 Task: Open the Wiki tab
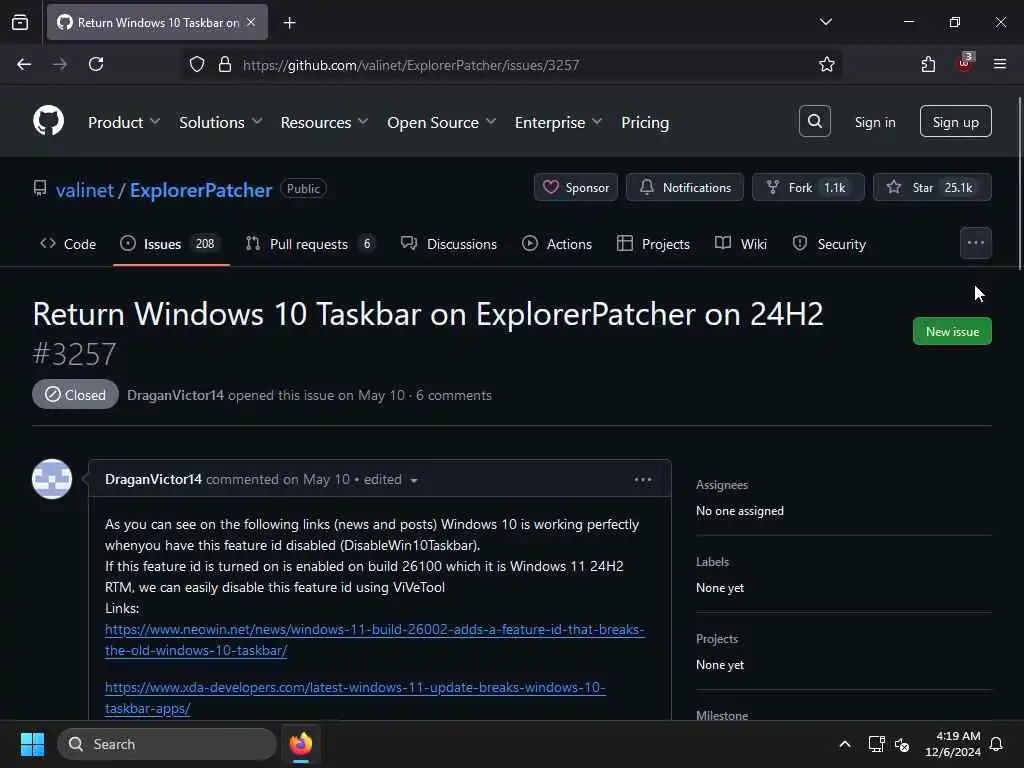[741, 244]
